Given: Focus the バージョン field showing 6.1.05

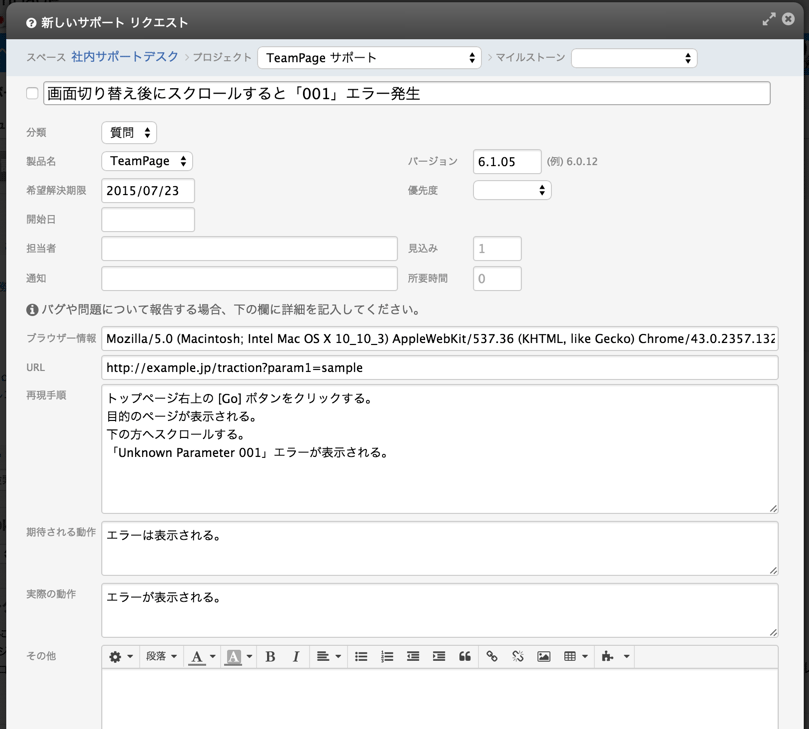Looking at the screenshot, I should pyautogui.click(x=507, y=161).
